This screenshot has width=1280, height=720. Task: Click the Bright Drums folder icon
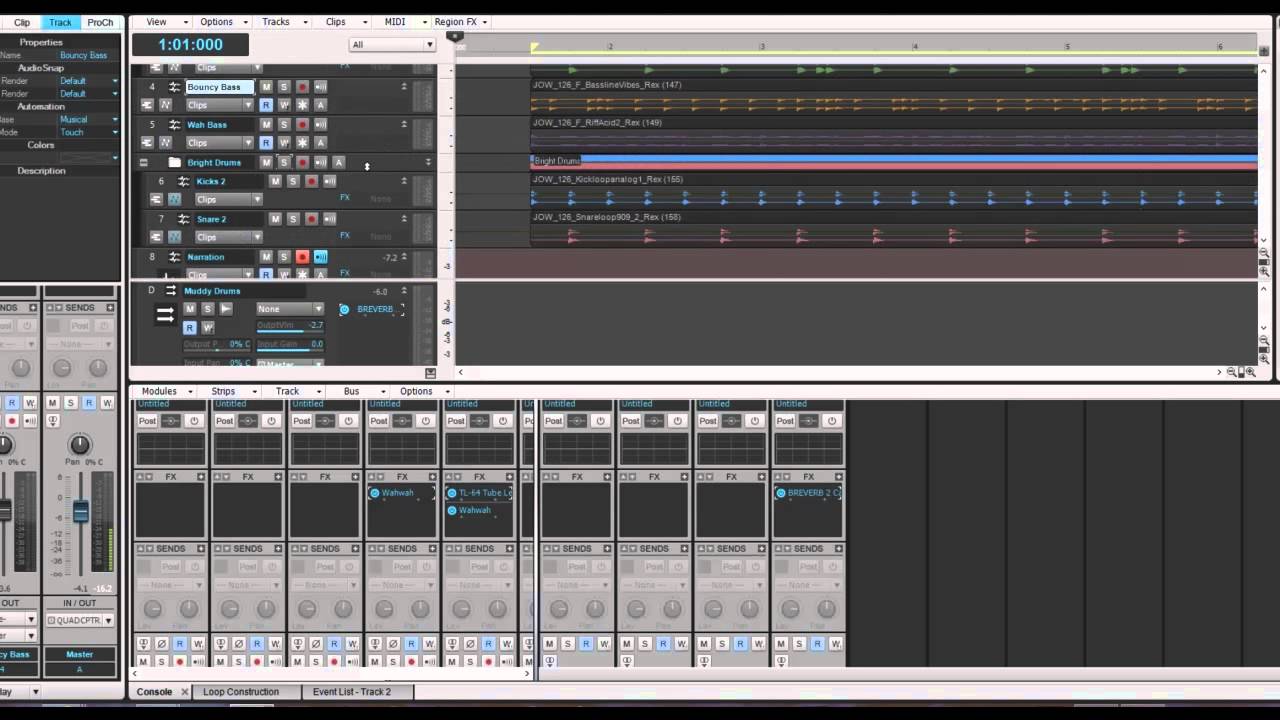[x=175, y=162]
